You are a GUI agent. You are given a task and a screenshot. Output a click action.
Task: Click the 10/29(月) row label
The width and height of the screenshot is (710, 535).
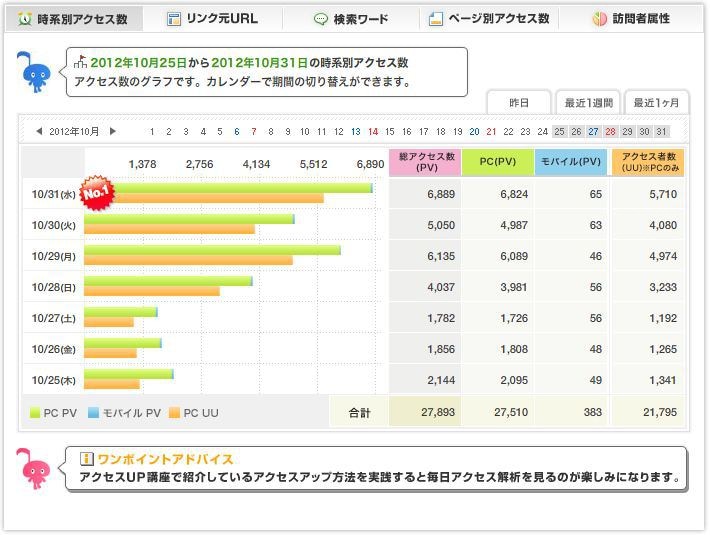pos(53,256)
